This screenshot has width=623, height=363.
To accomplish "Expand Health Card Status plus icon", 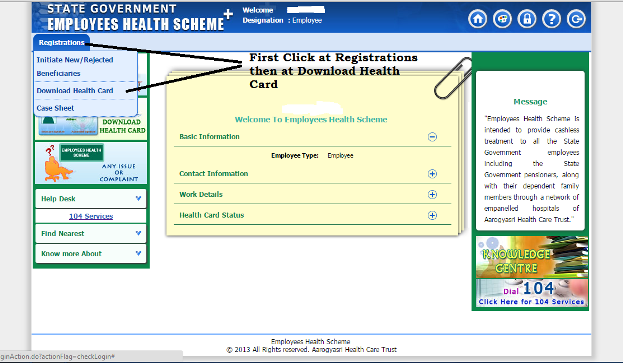I will pos(432,215).
